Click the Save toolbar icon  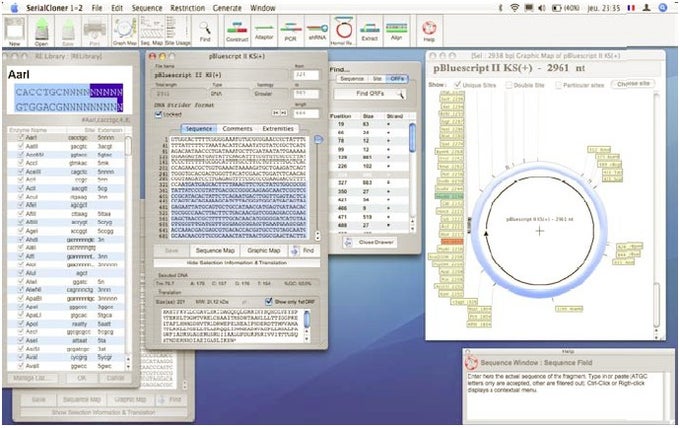pos(68,32)
